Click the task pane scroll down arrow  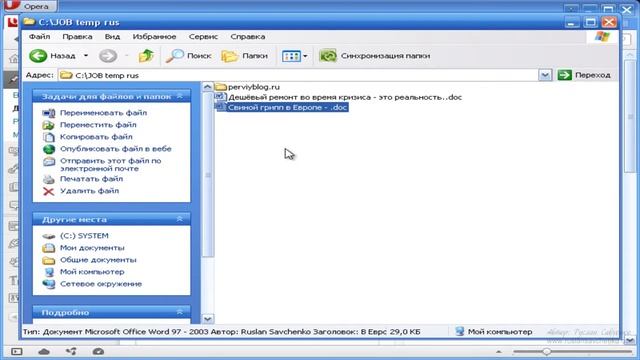207,319
